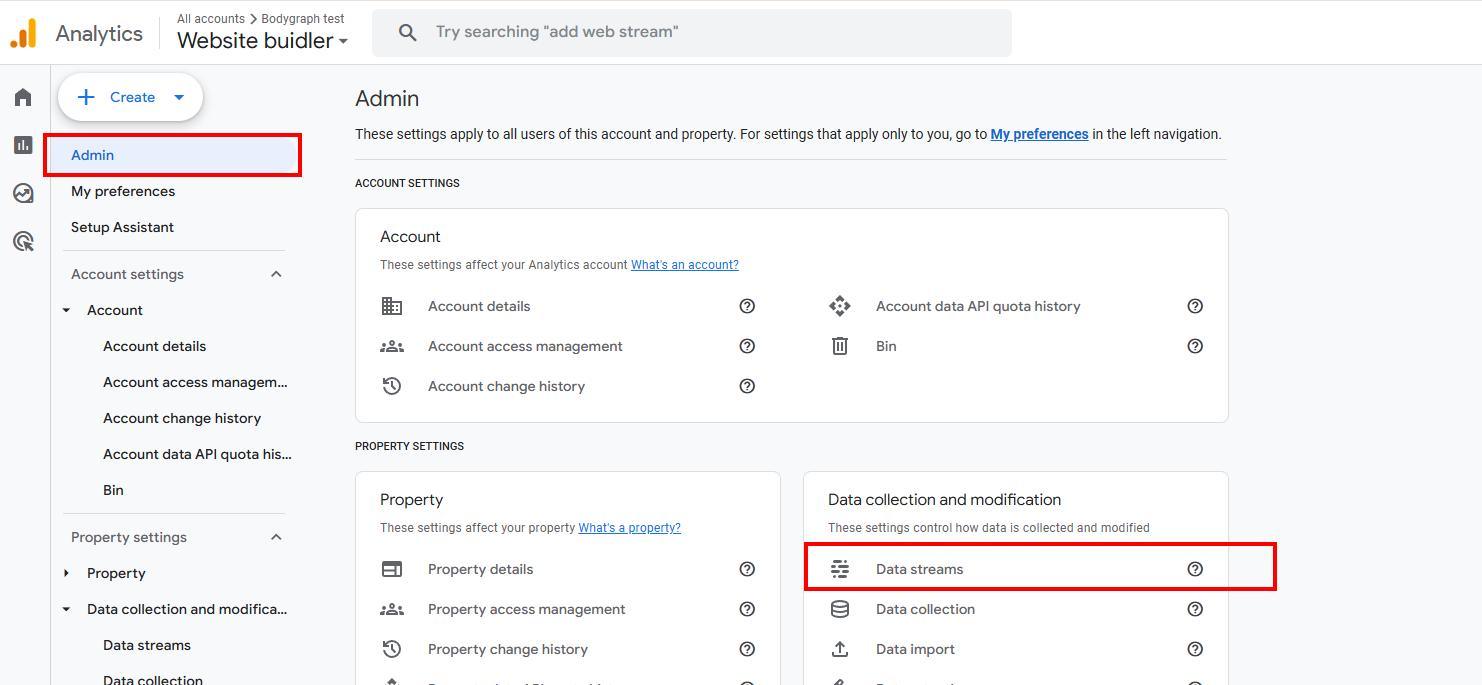Open the Home icon in left rail
Screen dimensions: 1482x685
pyautogui.click(x=23, y=97)
